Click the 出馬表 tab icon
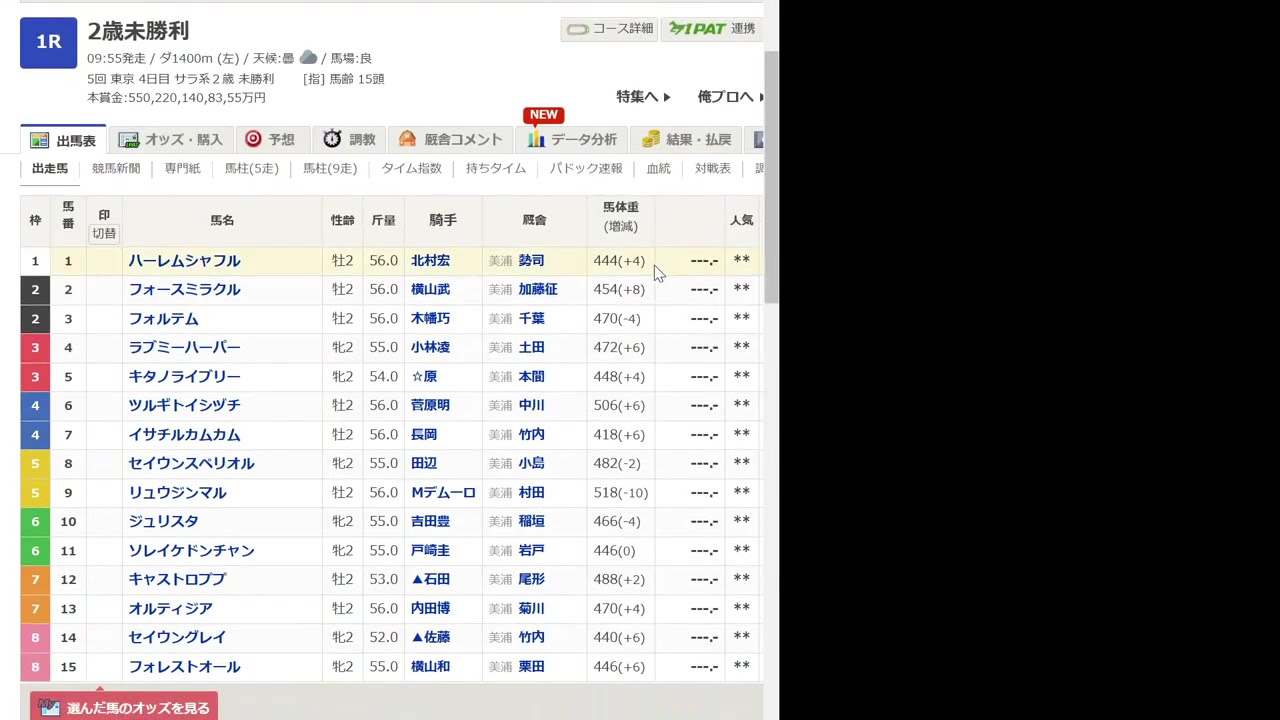This screenshot has height=720, width=1280. [39, 140]
